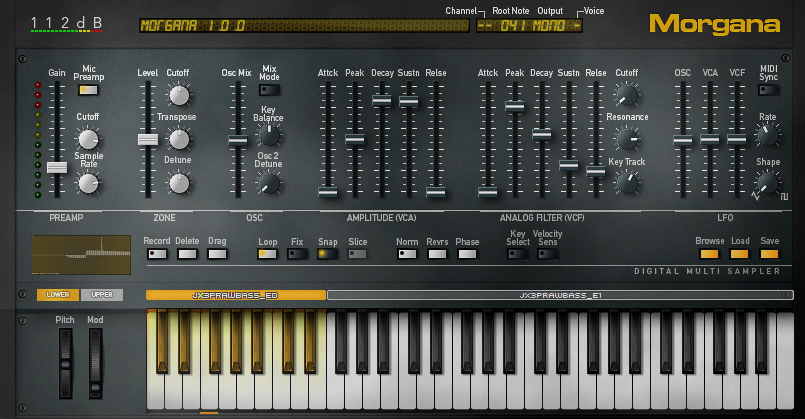The image size is (805, 419).
Task: Click the Resonance knob
Action: point(627,139)
